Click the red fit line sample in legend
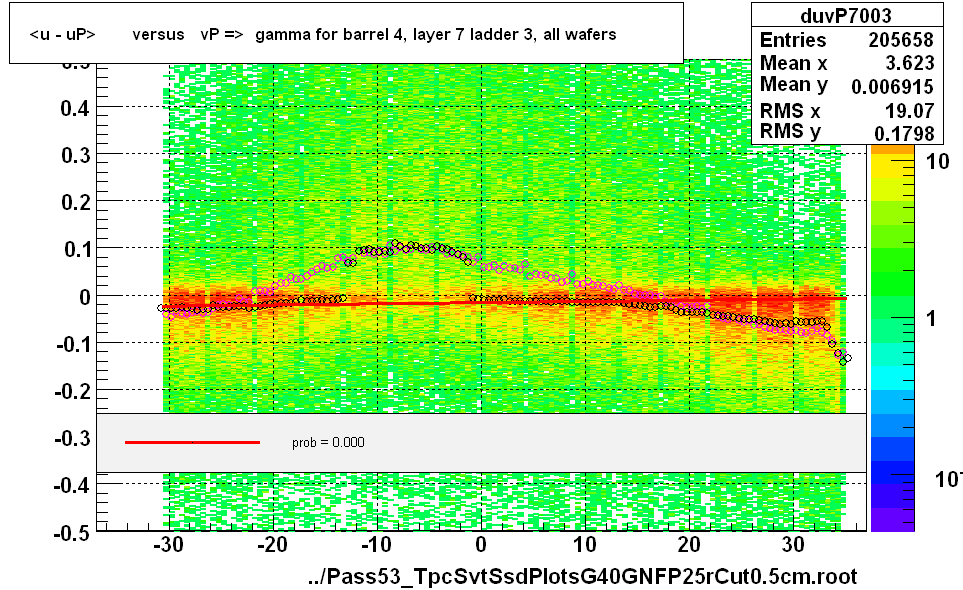The width and height of the screenshot is (963, 590). point(192,442)
